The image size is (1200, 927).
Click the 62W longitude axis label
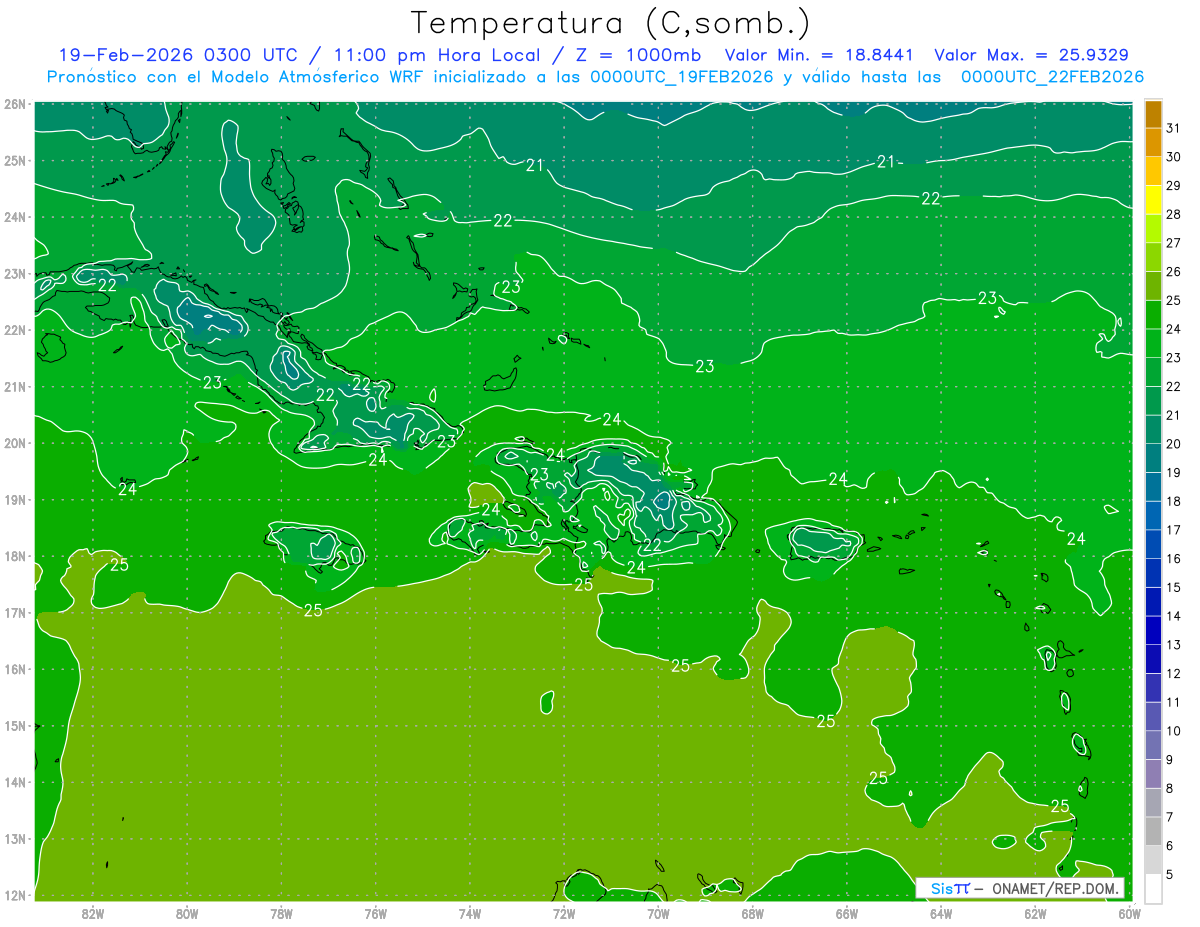point(1035,913)
